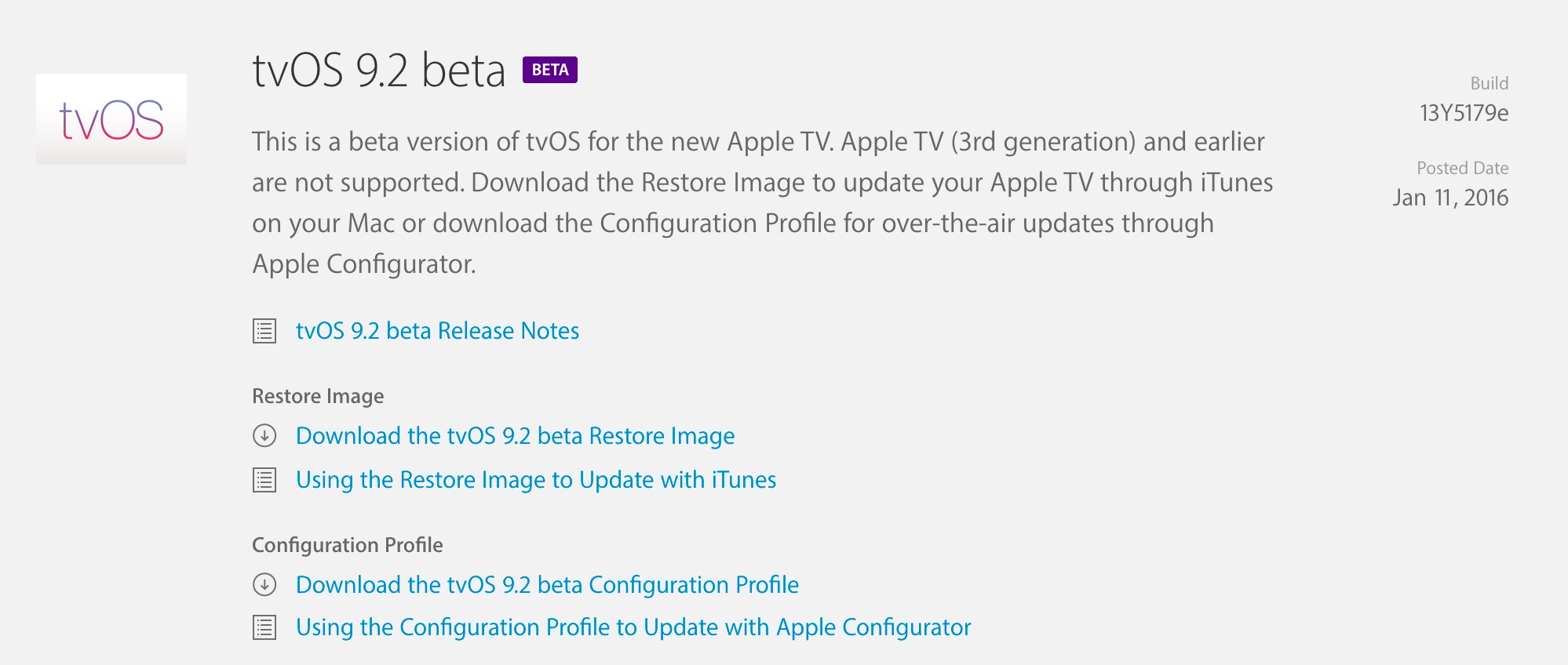The width and height of the screenshot is (1568, 665).
Task: Click the tvOS 9.2 beta title heading
Action: pos(379,71)
